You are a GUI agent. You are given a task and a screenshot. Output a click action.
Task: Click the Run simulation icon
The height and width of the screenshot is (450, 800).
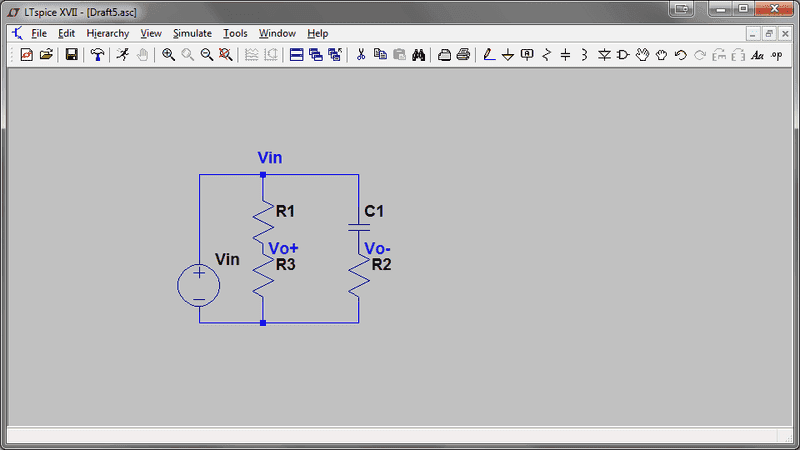(x=122, y=54)
